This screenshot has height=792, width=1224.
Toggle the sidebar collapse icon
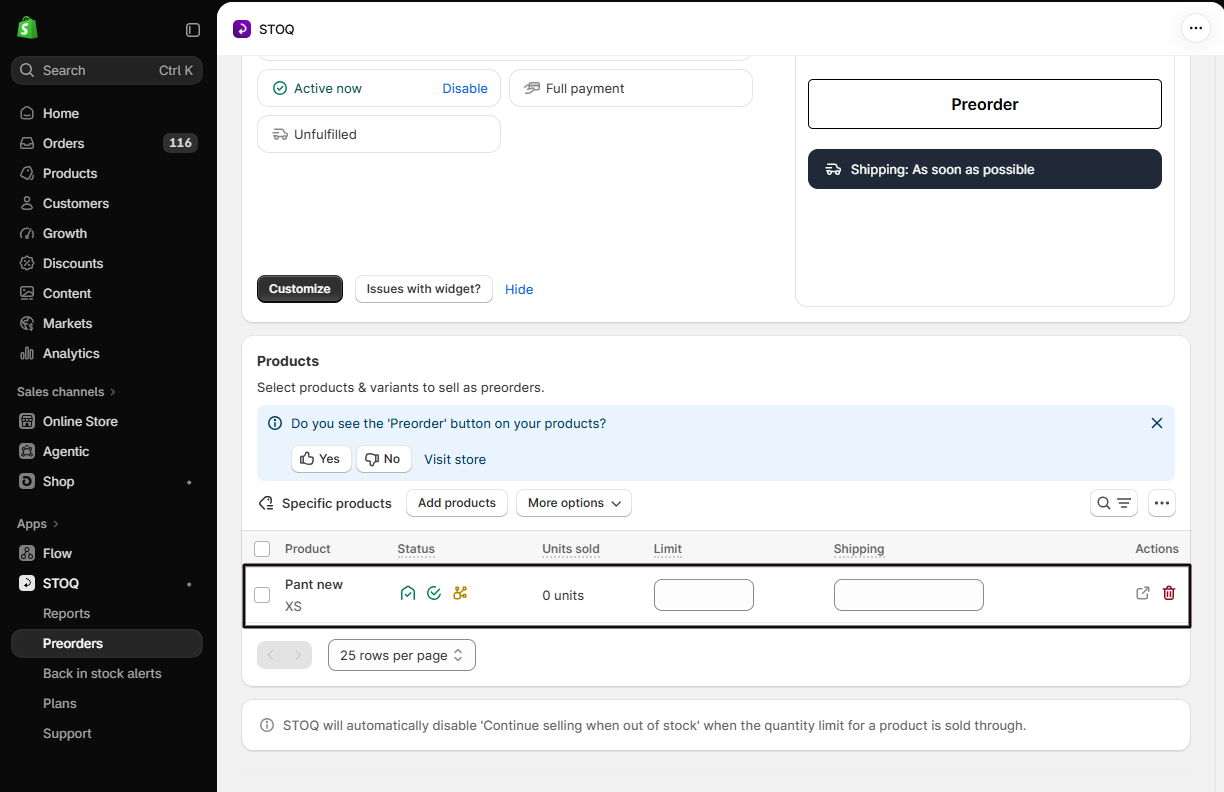(x=193, y=30)
